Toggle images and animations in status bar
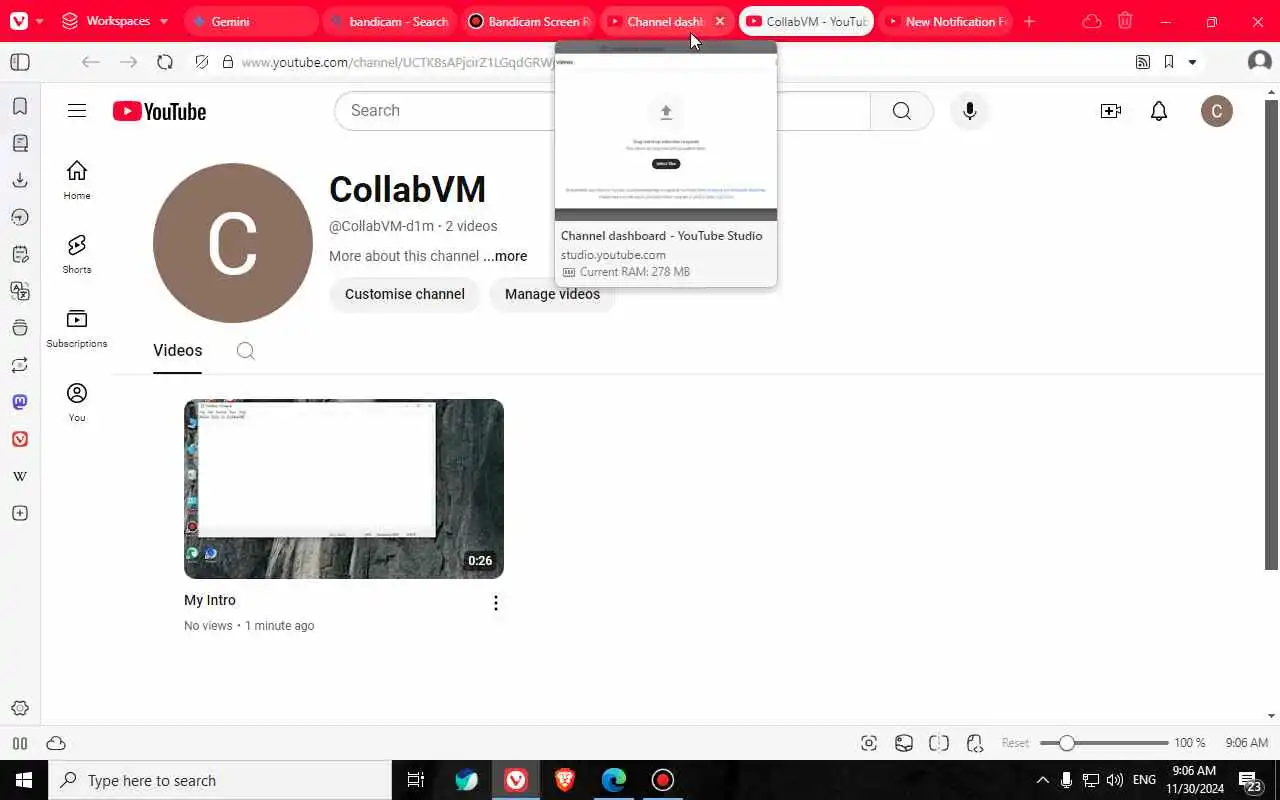 click(904, 743)
